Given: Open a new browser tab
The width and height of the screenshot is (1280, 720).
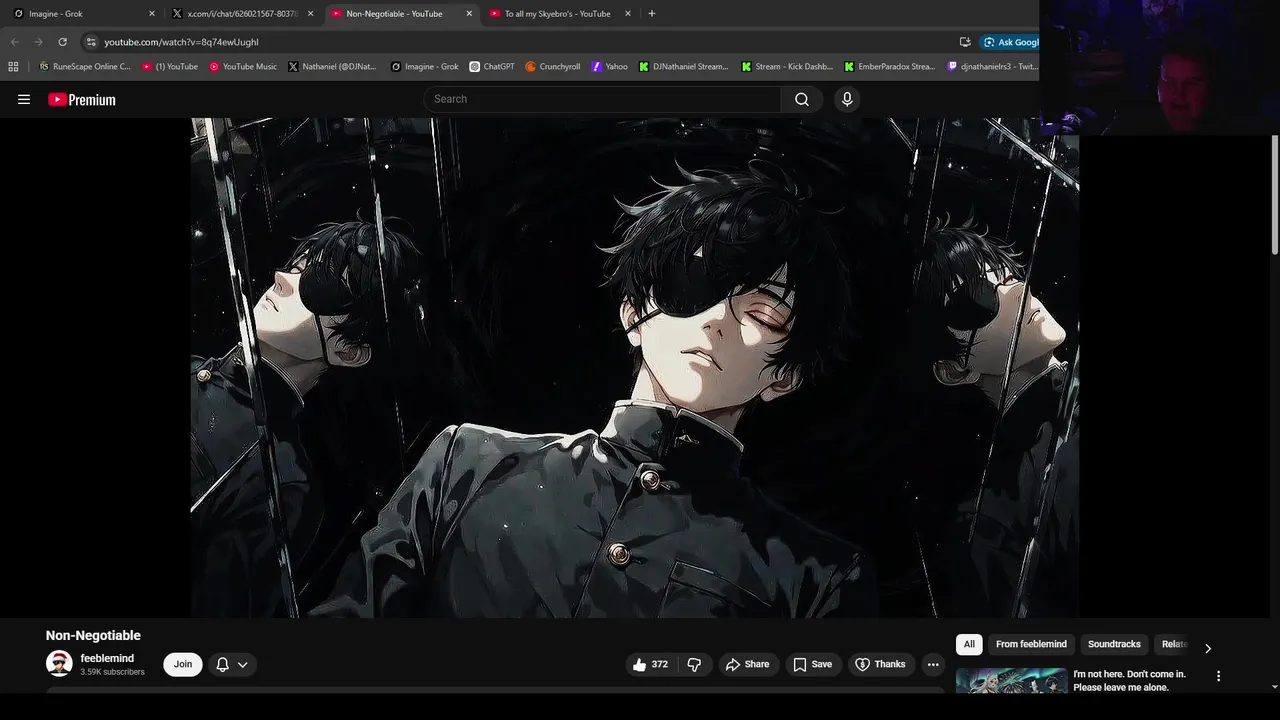Looking at the screenshot, I should point(651,14).
